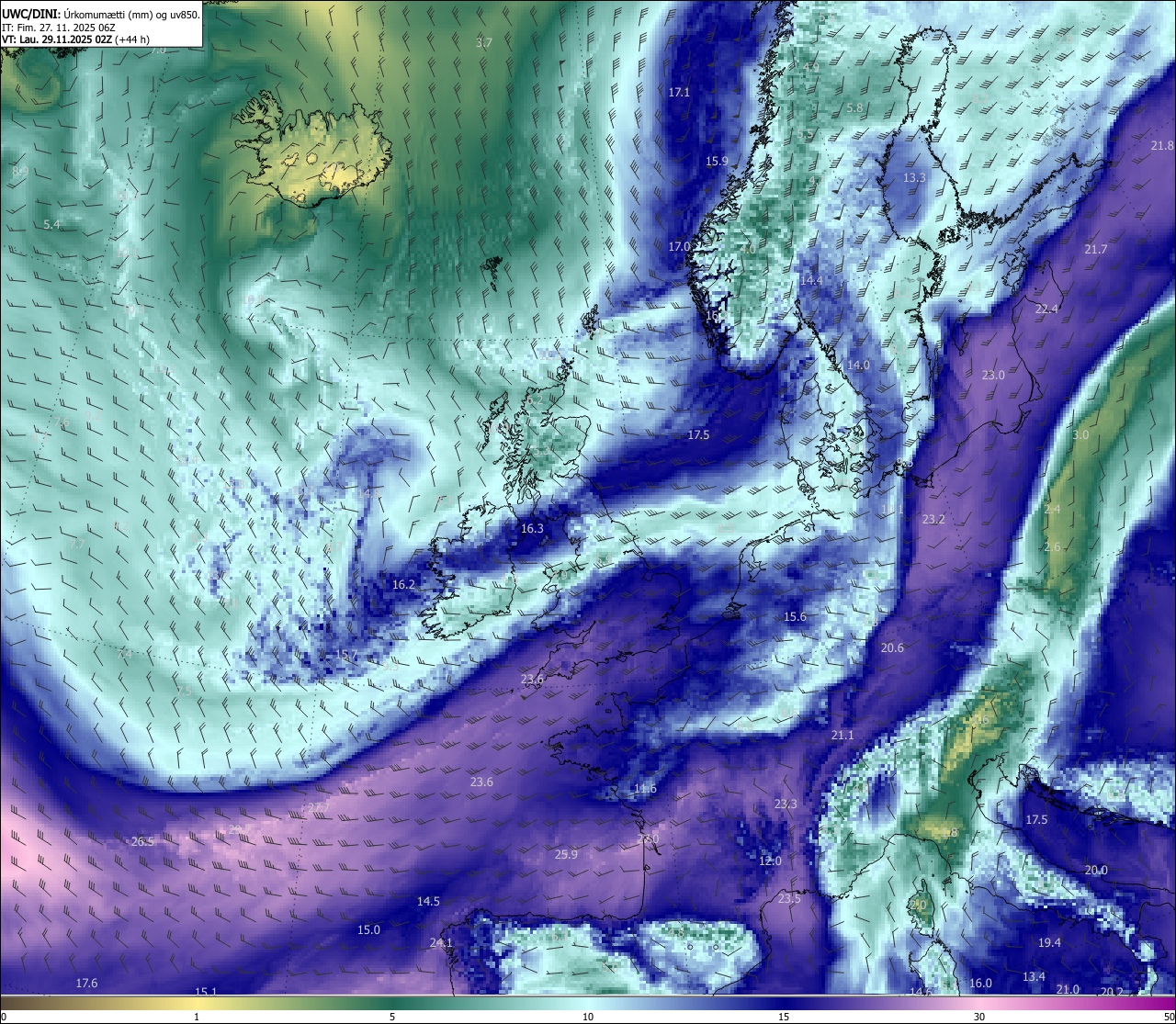Click the 16.3 value label
Image resolution: width=1176 pixels, height=1024 pixels.
coord(532,529)
